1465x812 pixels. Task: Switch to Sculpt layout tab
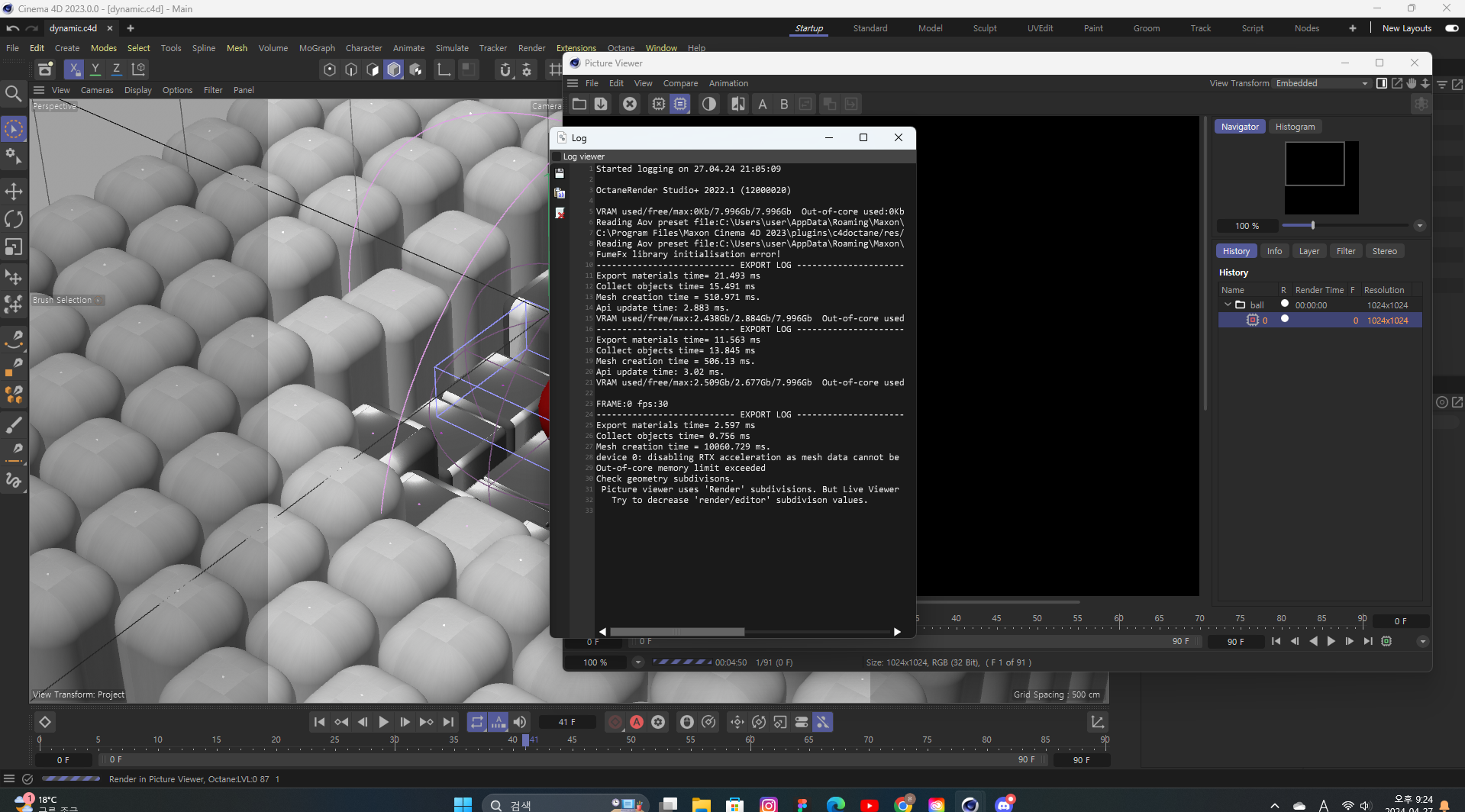click(984, 28)
